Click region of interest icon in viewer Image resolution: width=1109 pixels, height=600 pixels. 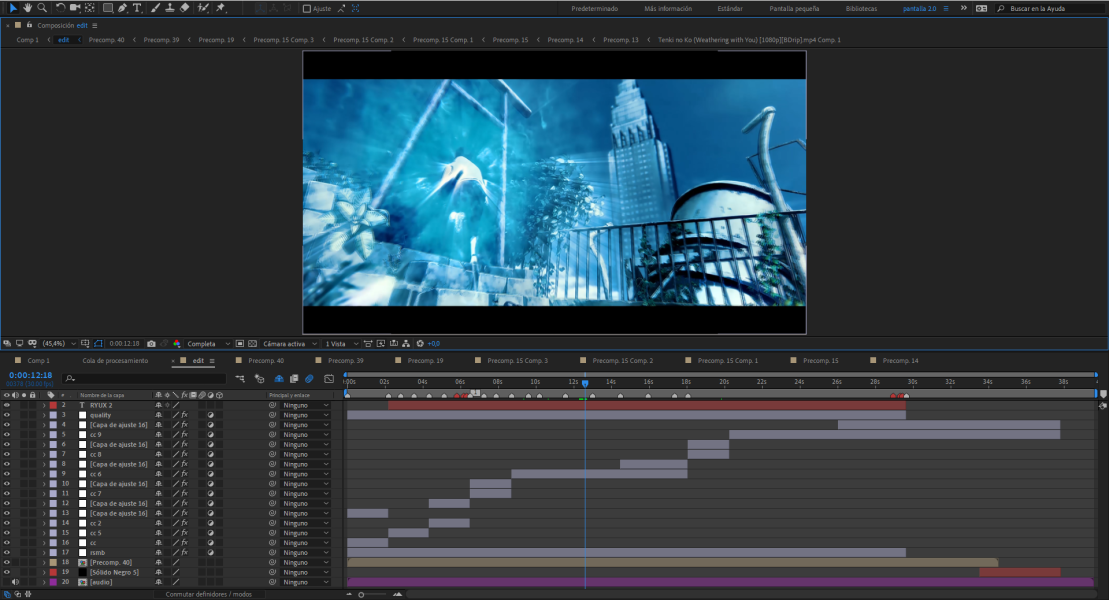[x=240, y=344]
